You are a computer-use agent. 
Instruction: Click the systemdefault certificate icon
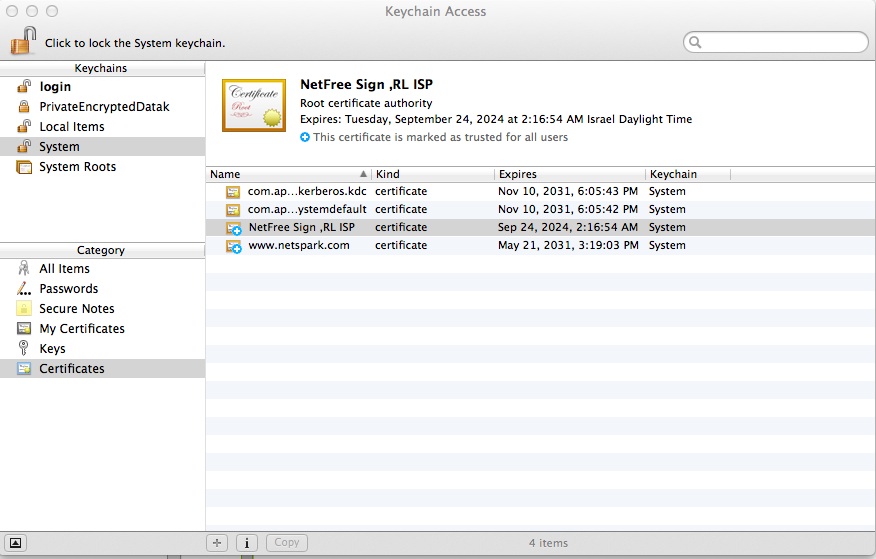coord(233,210)
